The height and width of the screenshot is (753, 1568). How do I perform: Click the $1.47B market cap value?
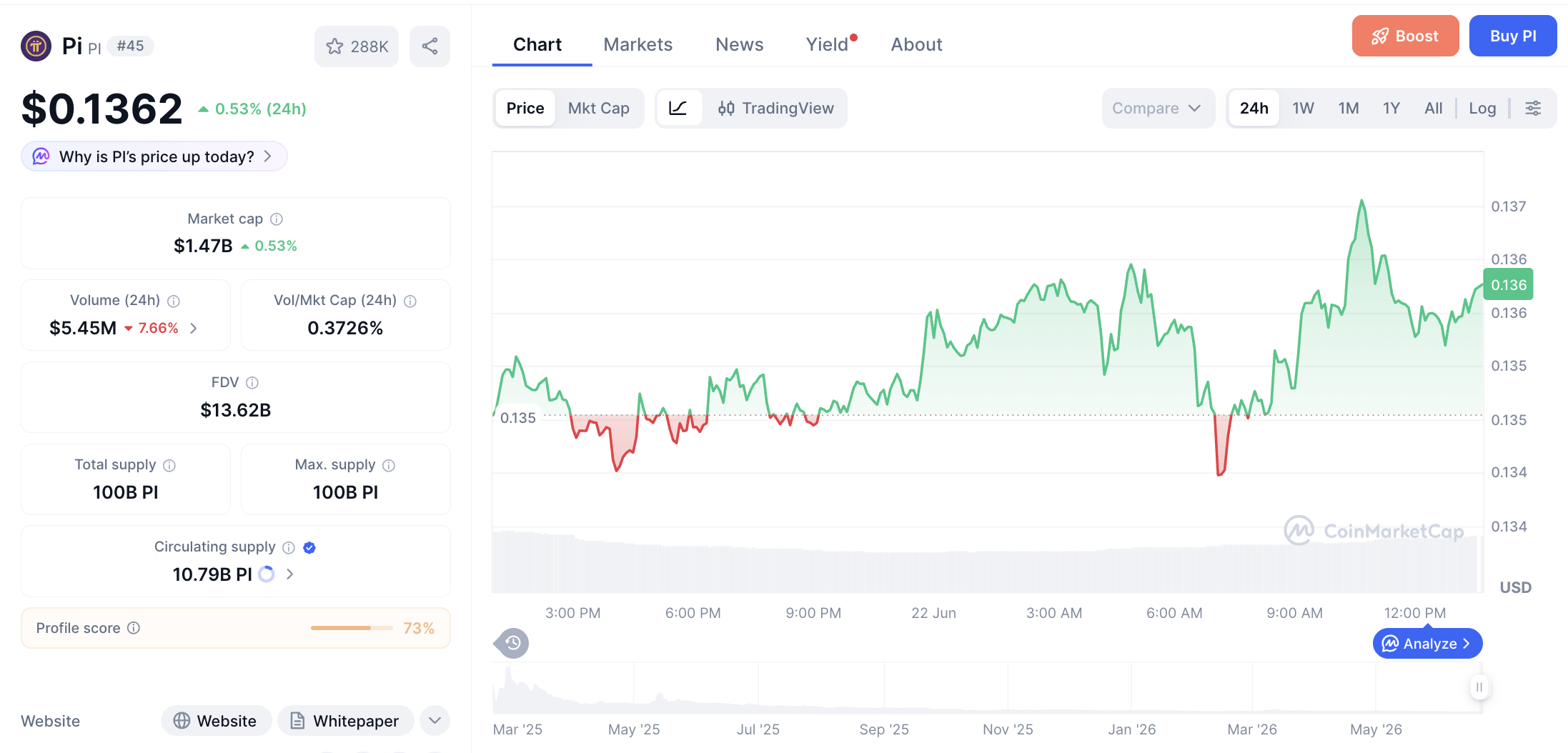tap(203, 246)
